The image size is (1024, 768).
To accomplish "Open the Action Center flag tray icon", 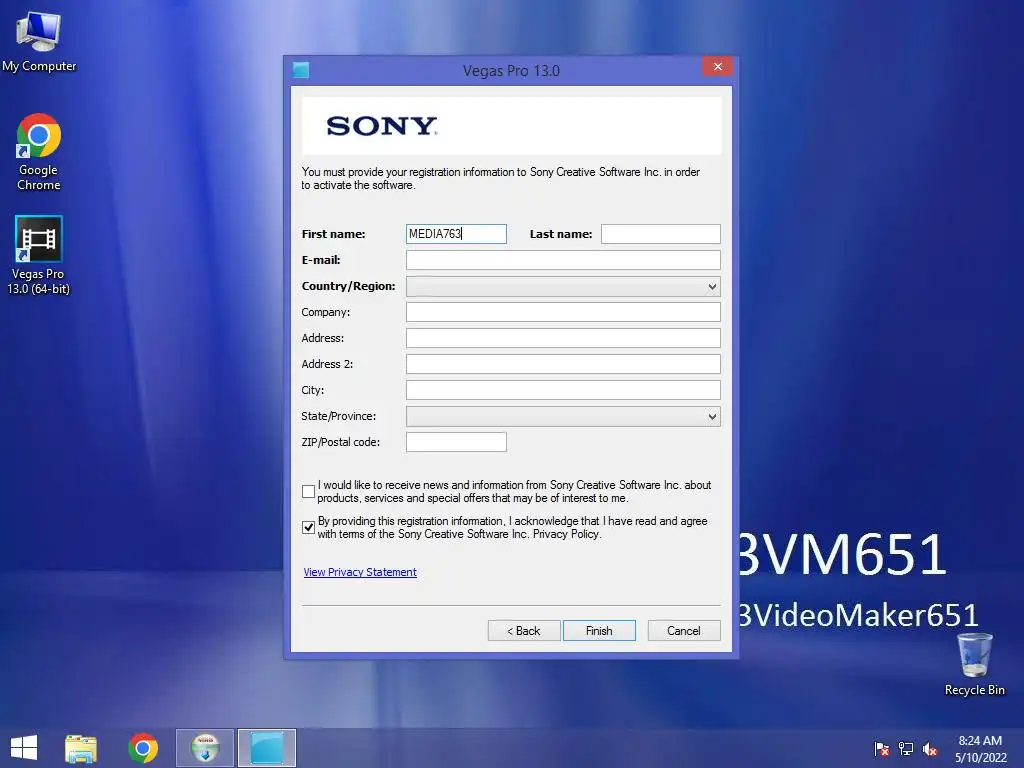I will tap(882, 749).
